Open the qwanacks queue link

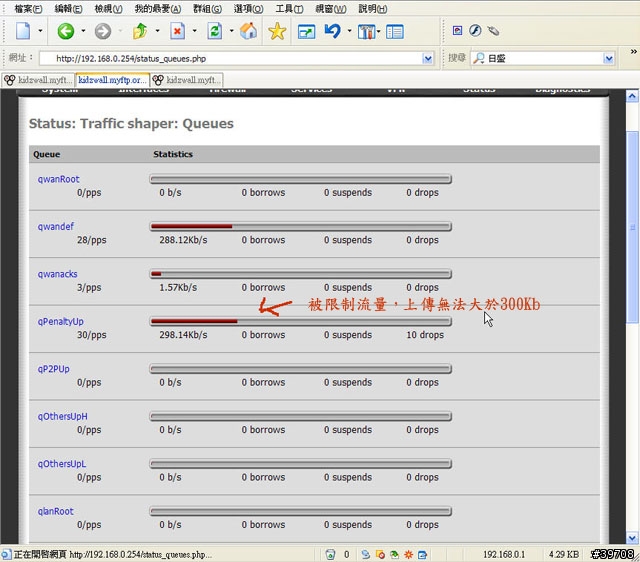click(57, 274)
